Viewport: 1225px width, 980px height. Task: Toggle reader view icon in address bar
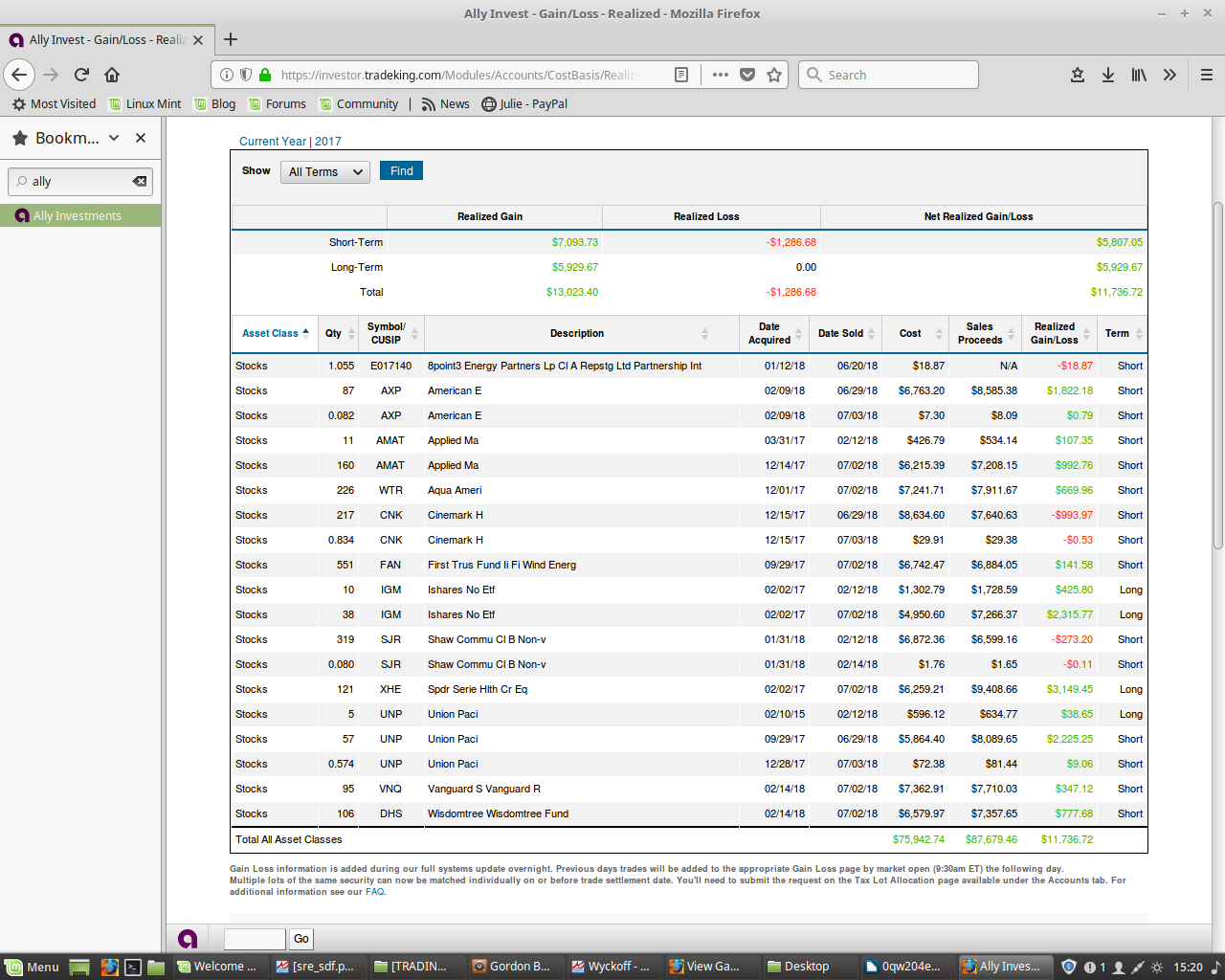point(681,75)
